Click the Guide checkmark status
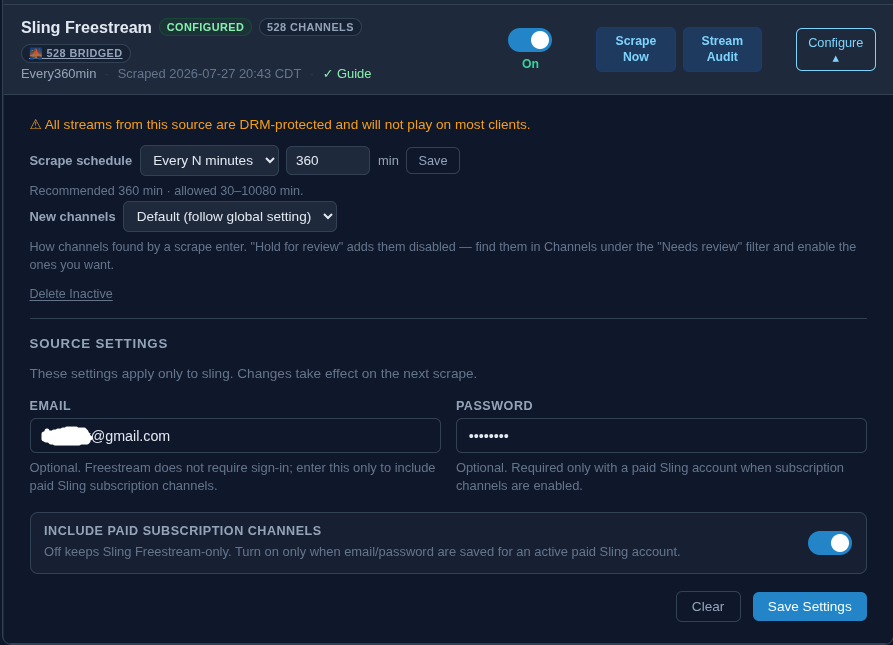 (347, 73)
